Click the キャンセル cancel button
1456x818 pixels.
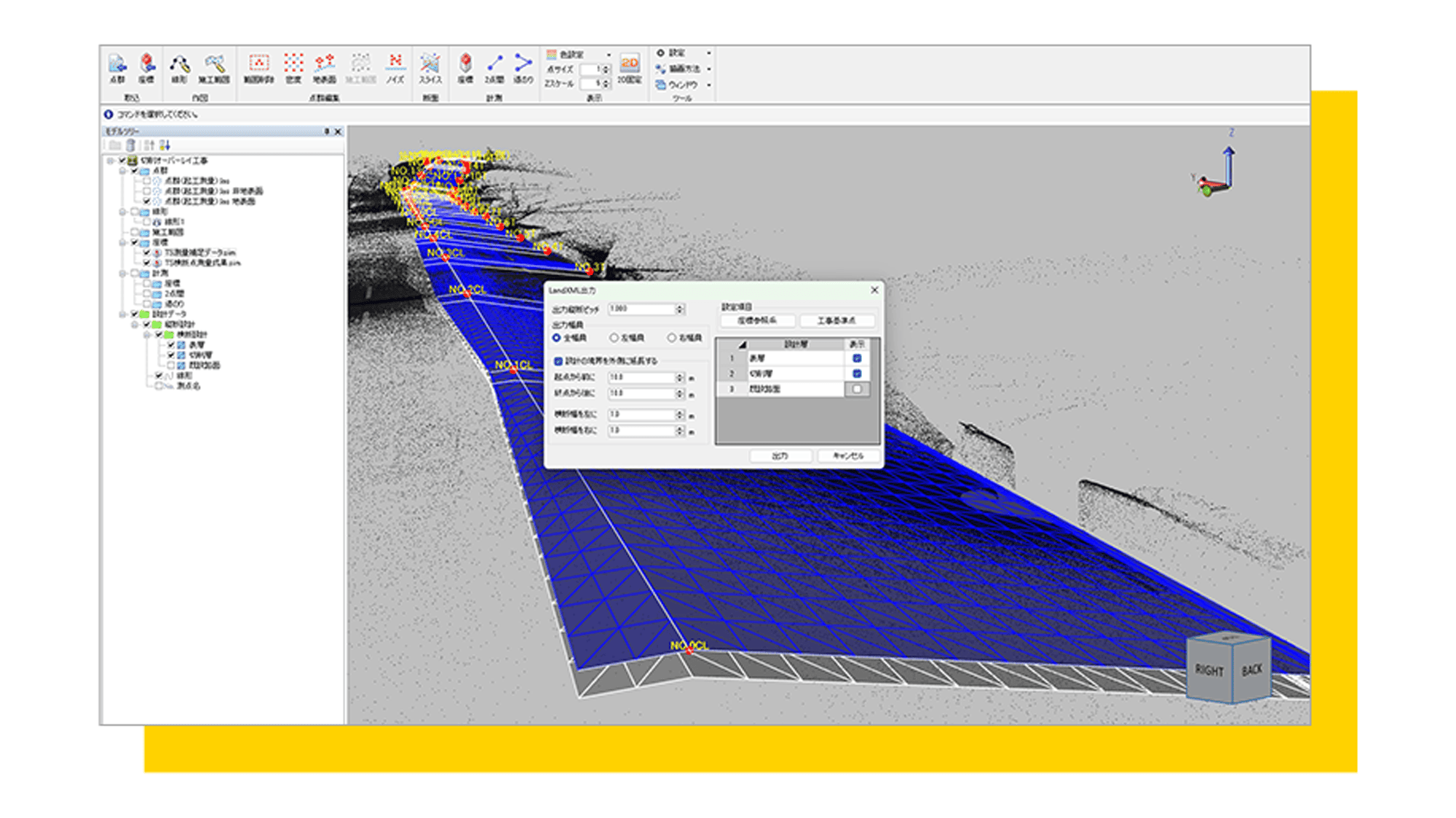[x=848, y=456]
